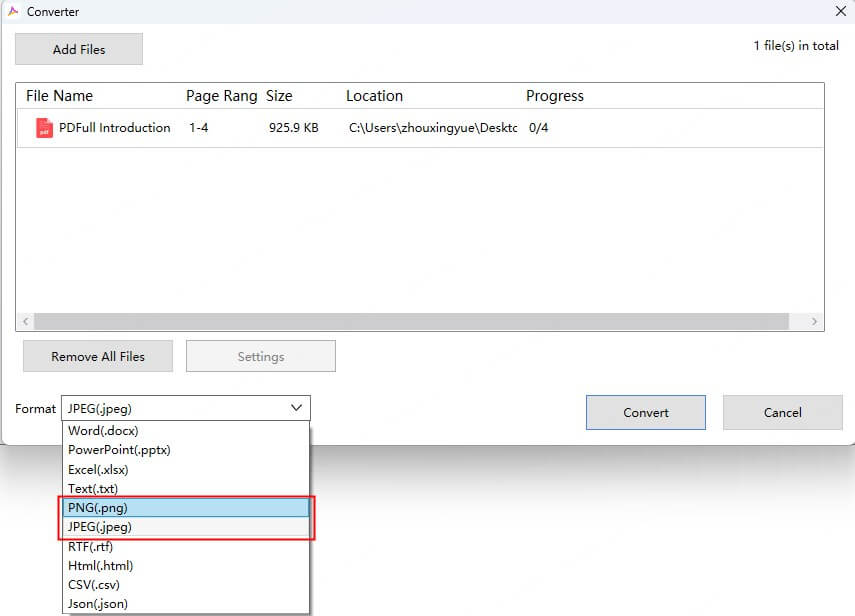Open the Settings dialog
This screenshot has width=855, height=616.
click(x=260, y=356)
